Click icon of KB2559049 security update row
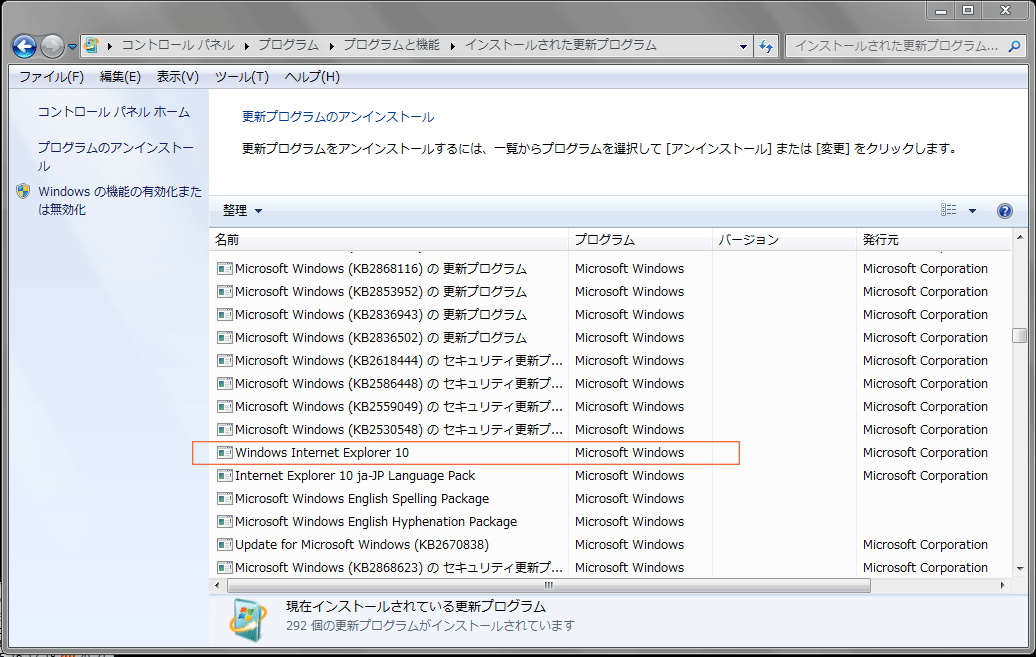1036x657 pixels. (225, 407)
